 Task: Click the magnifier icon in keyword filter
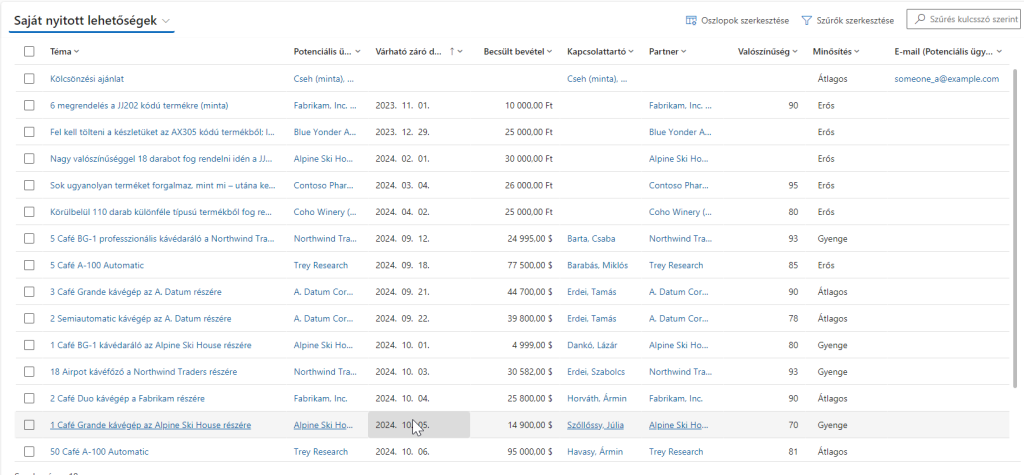921,20
